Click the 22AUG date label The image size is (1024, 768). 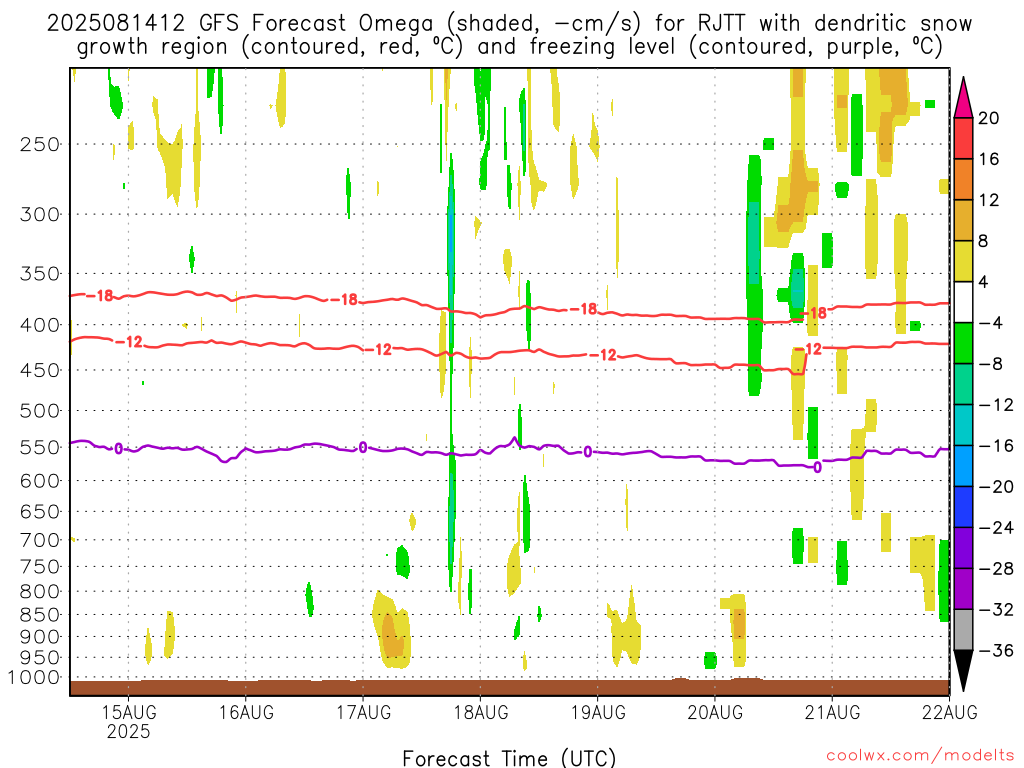coord(950,712)
